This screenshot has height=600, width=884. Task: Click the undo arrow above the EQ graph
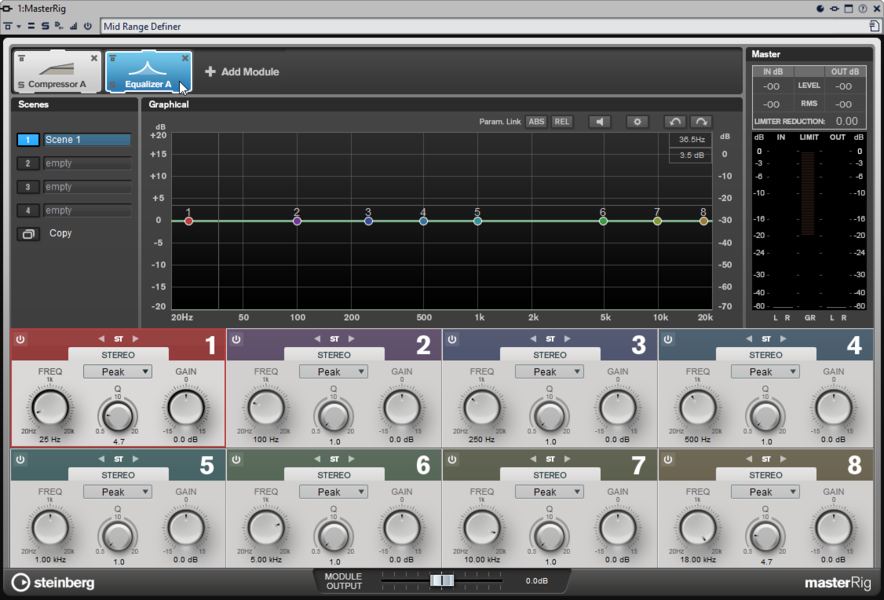pos(675,122)
